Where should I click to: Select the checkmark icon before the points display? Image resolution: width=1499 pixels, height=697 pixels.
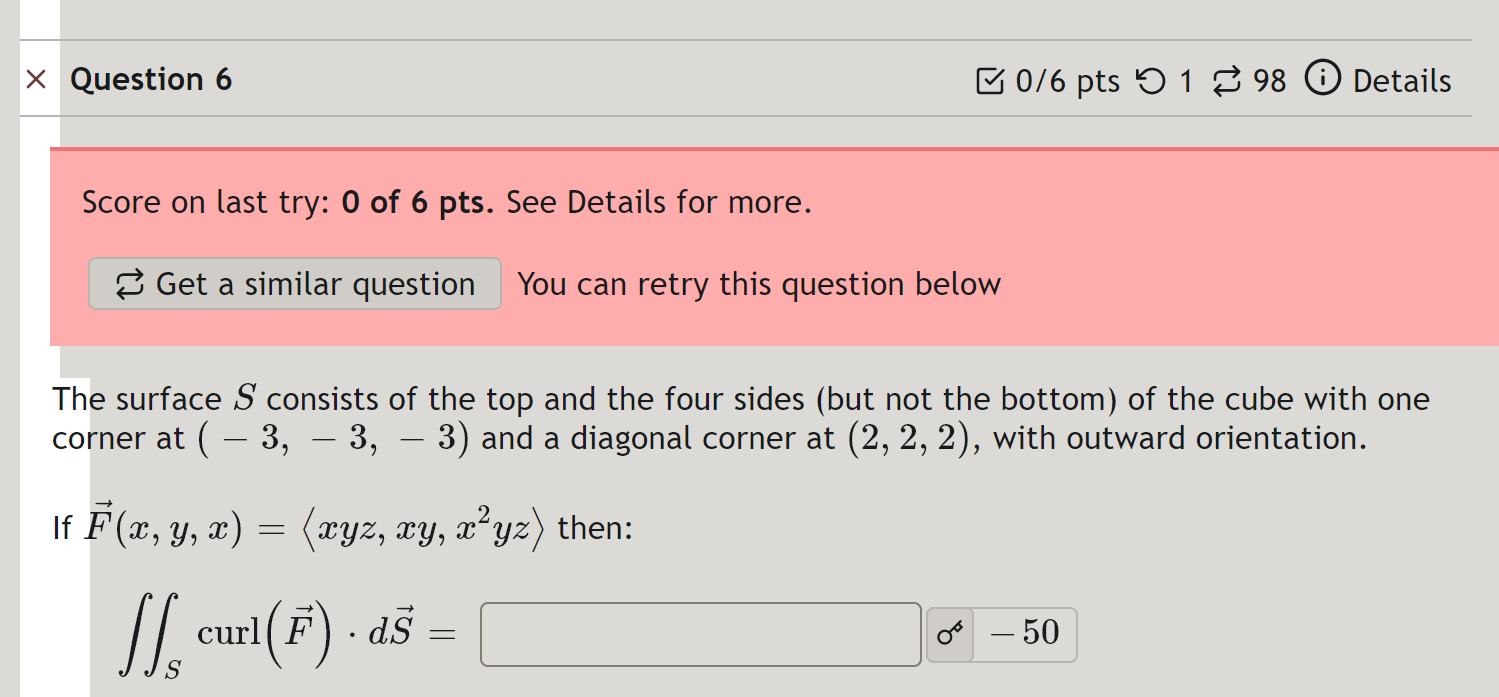coord(990,81)
